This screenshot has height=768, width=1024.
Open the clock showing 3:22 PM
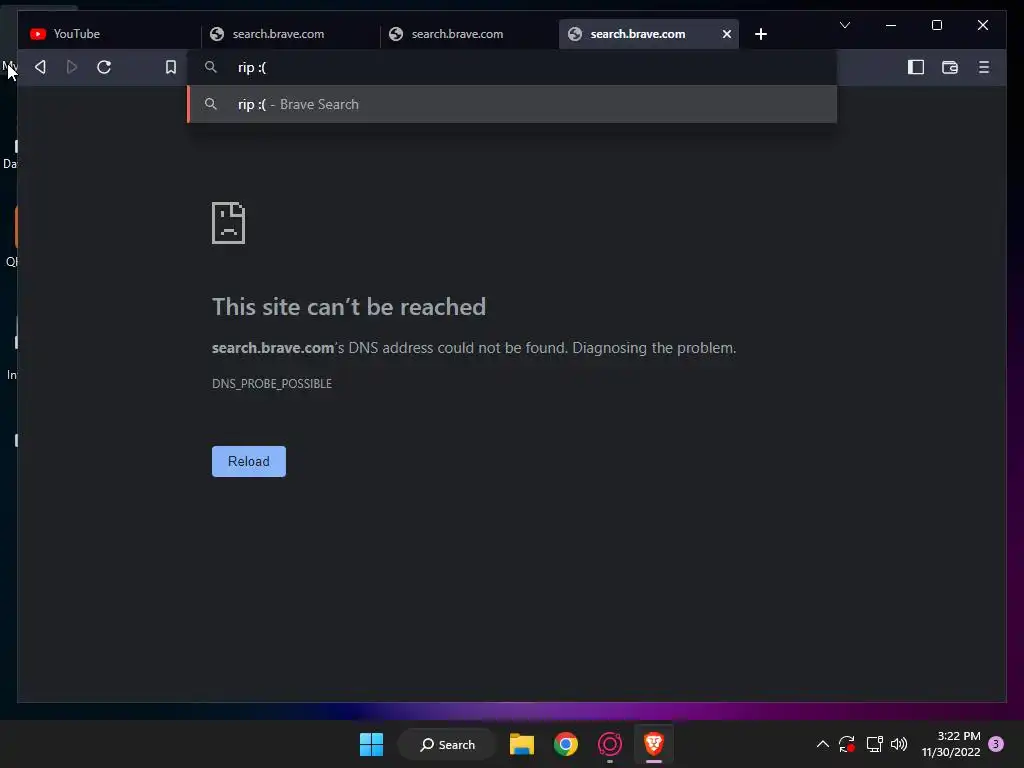(x=951, y=744)
